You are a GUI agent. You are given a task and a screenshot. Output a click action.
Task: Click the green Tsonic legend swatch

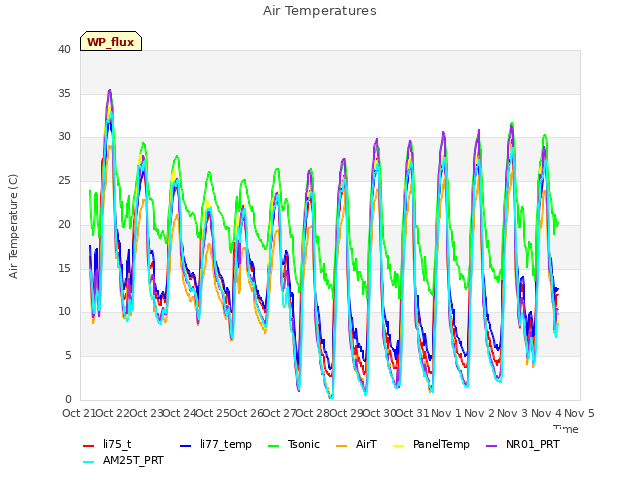coord(273,446)
